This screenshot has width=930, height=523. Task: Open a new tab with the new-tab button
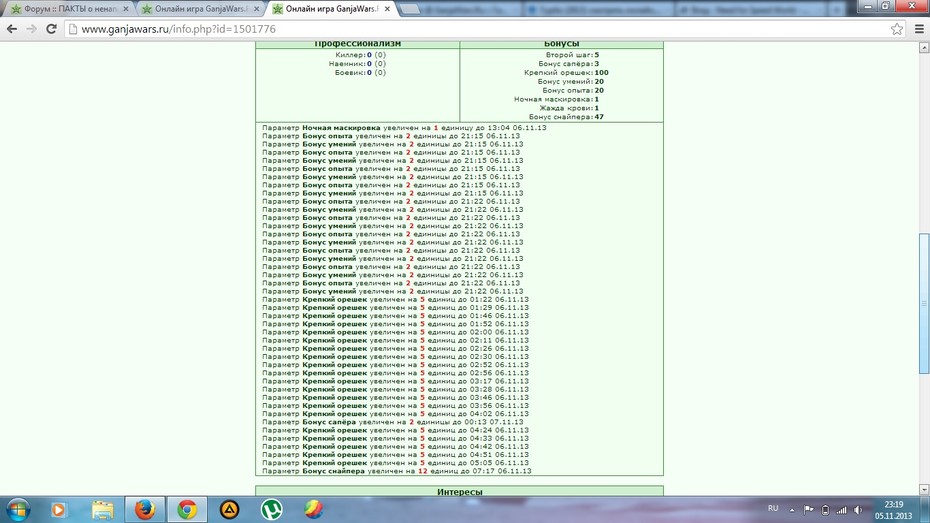(409, 9)
